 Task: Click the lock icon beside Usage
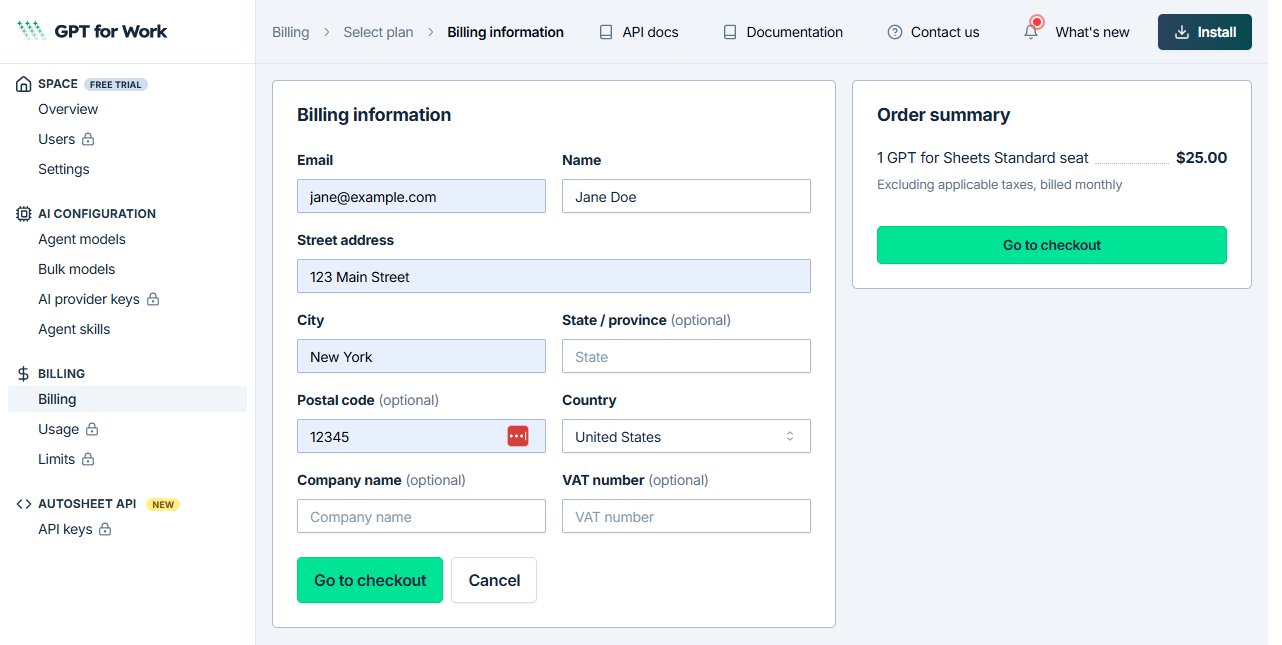tap(92, 429)
